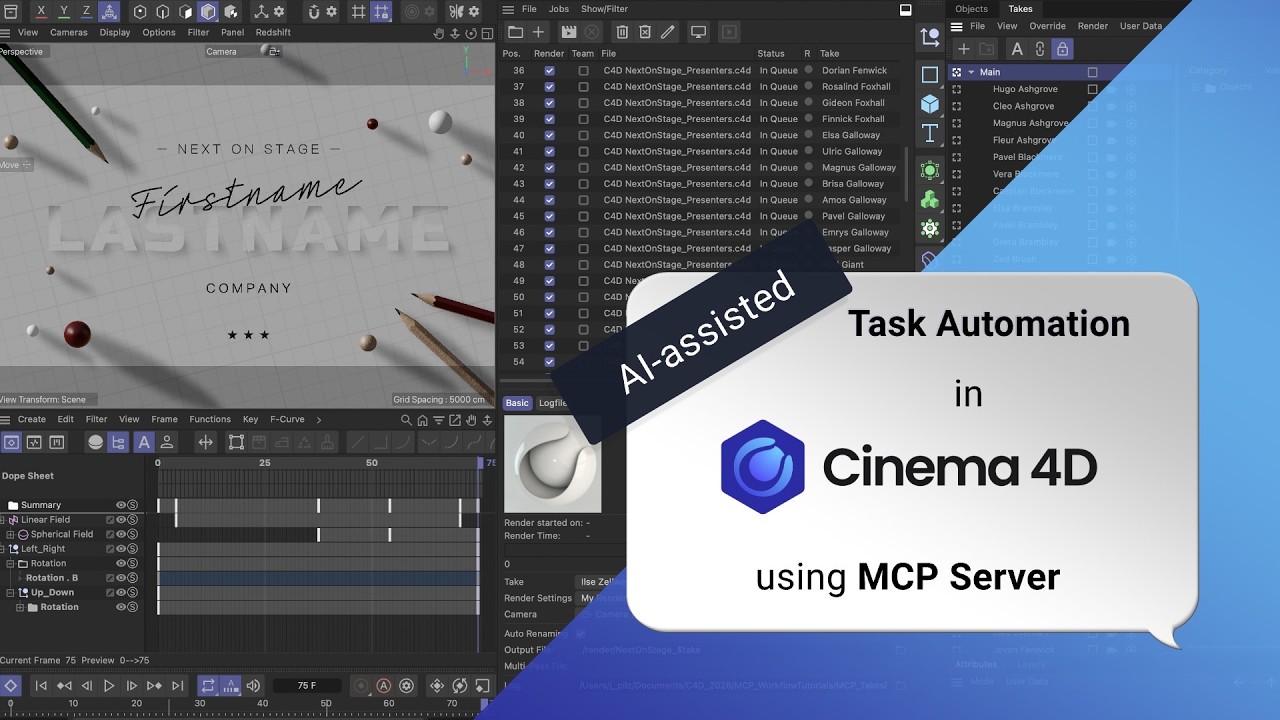Select the Text spline tool icon
The image size is (1280, 720).
pyautogui.click(x=930, y=133)
